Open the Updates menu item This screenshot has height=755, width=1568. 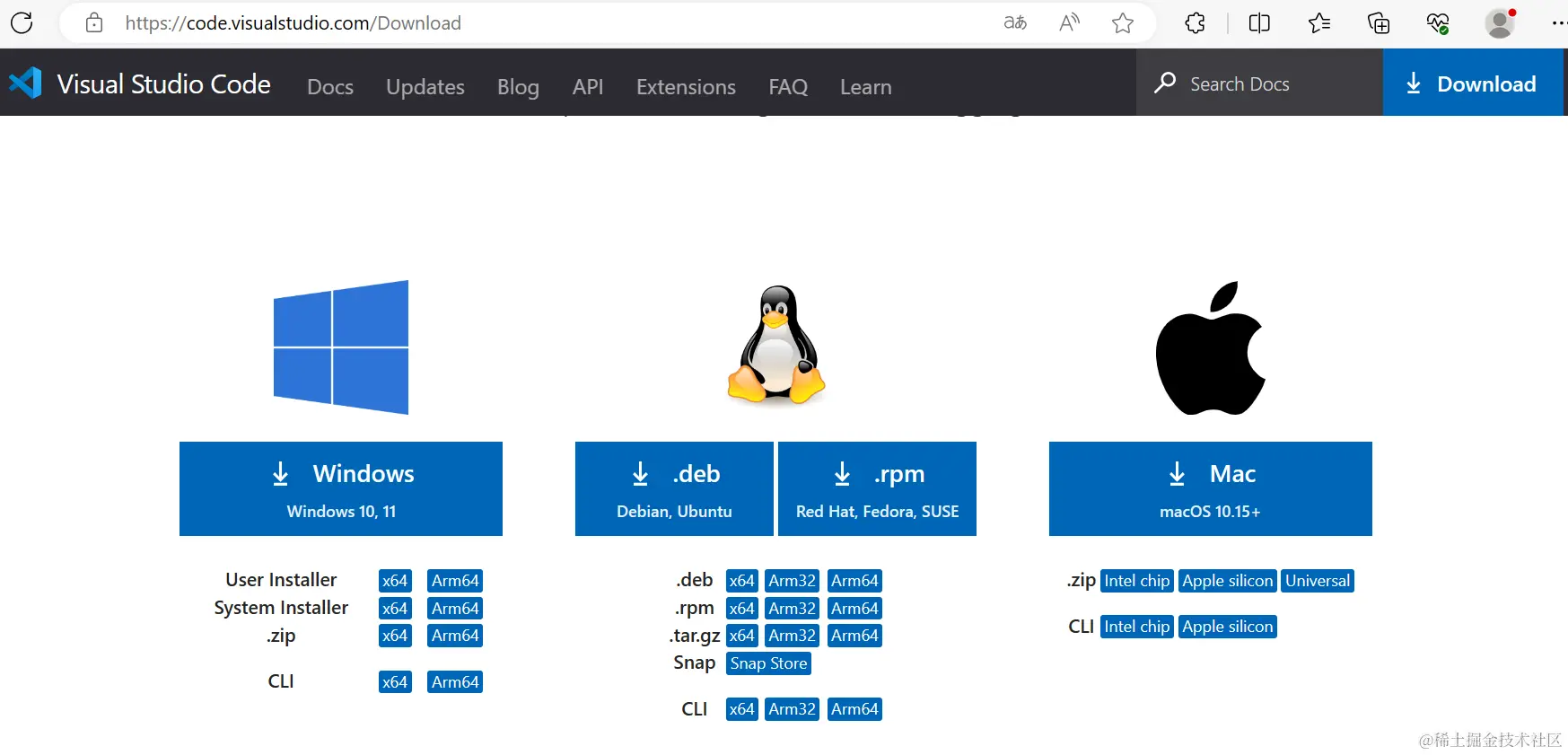(x=425, y=87)
